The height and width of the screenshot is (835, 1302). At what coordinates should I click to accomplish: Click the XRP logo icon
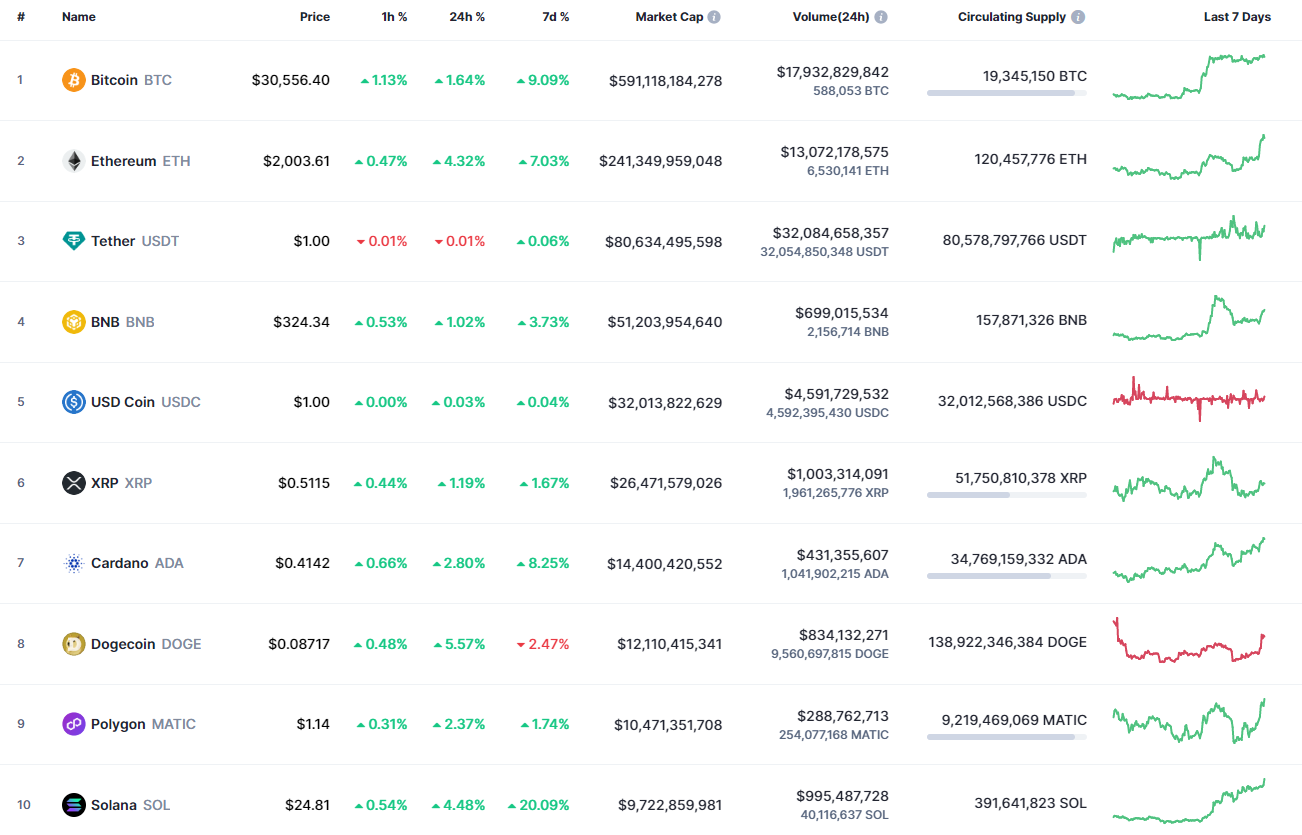(73, 482)
